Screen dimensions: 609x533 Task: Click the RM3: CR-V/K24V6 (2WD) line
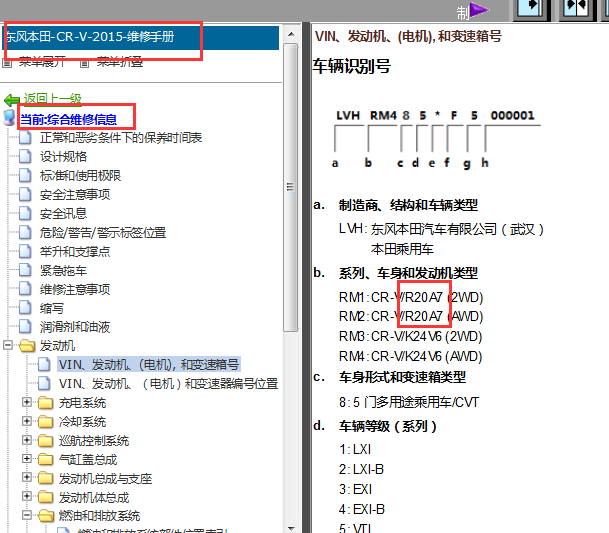click(411, 336)
